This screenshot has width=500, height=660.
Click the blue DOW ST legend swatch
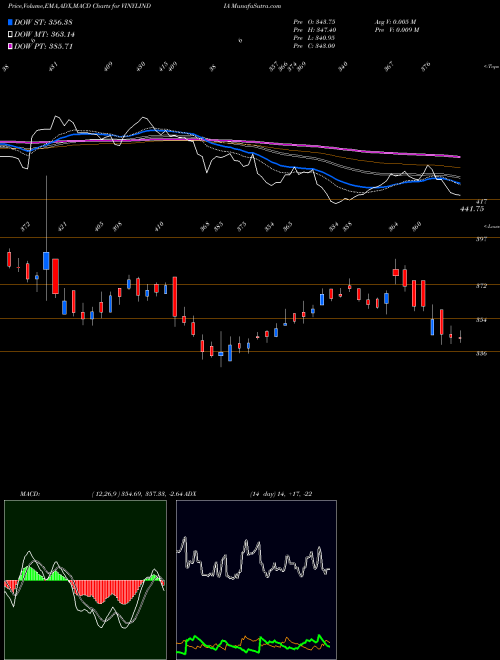(x=10, y=22)
